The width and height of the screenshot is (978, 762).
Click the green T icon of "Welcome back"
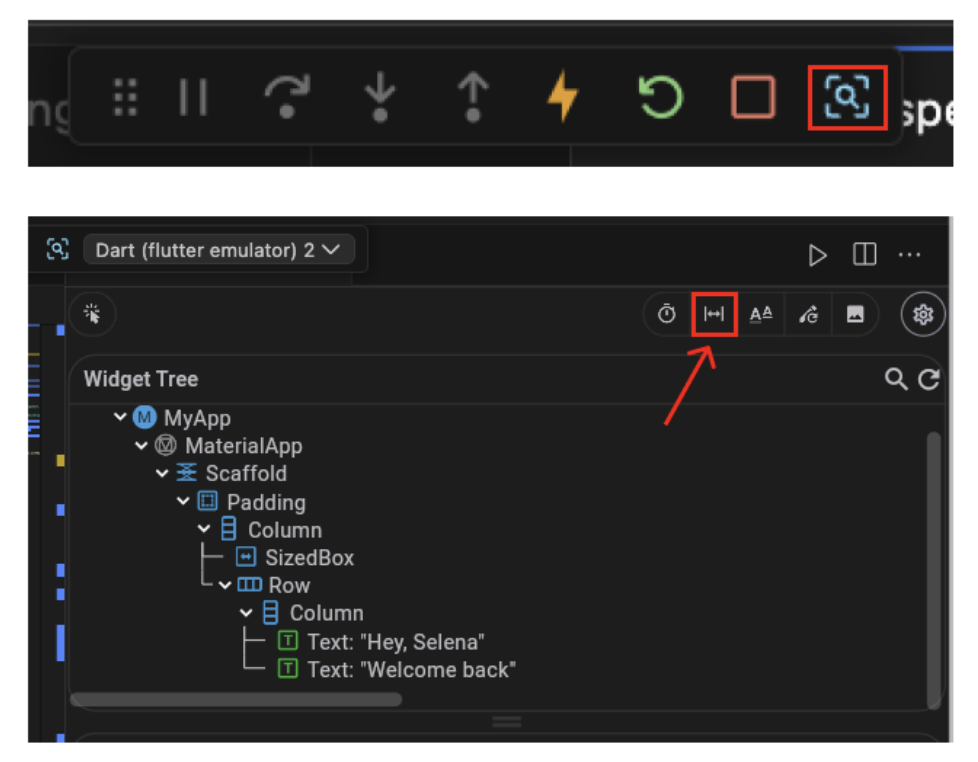(x=288, y=668)
